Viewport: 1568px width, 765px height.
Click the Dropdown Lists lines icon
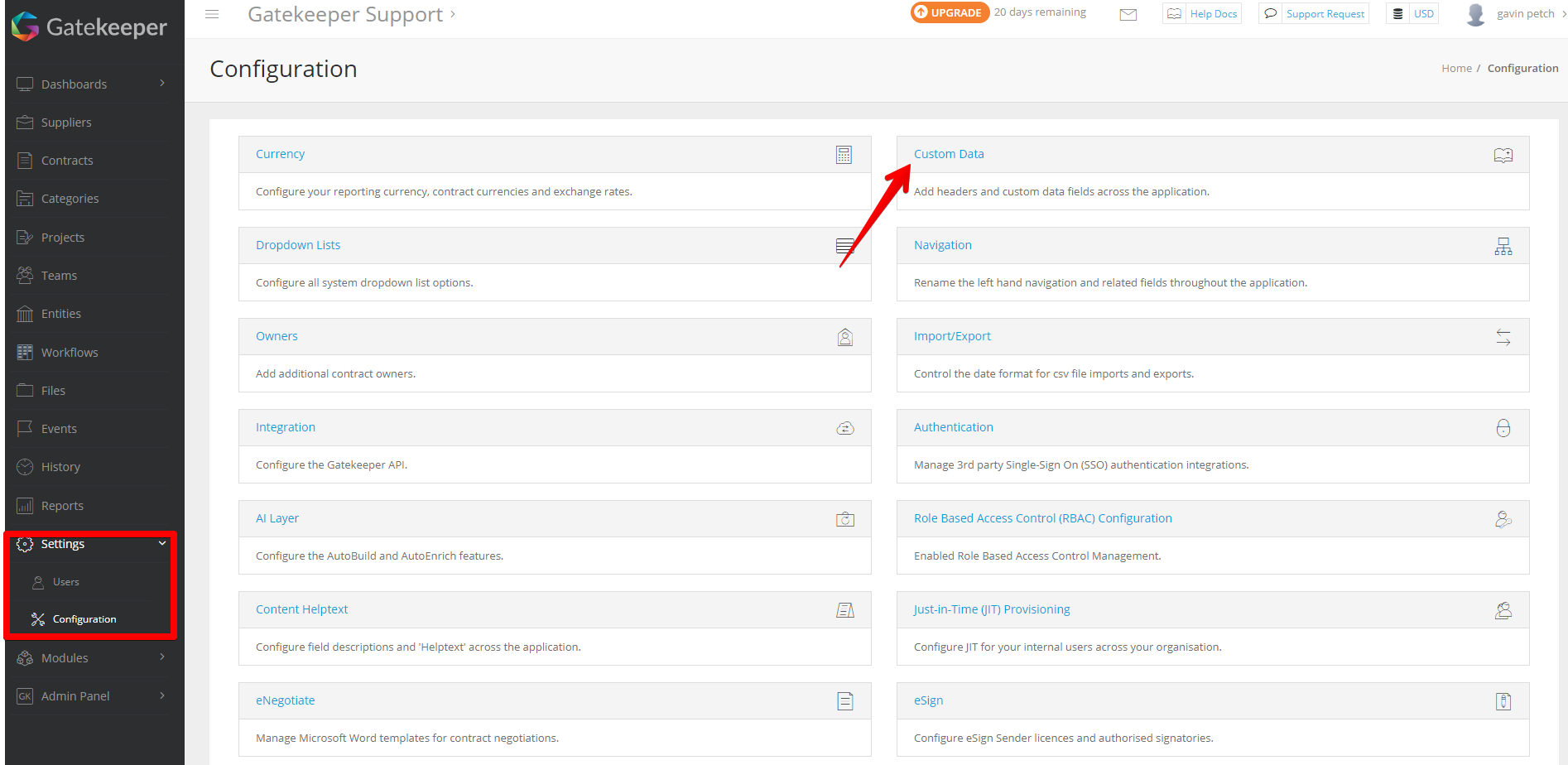pyautogui.click(x=844, y=246)
